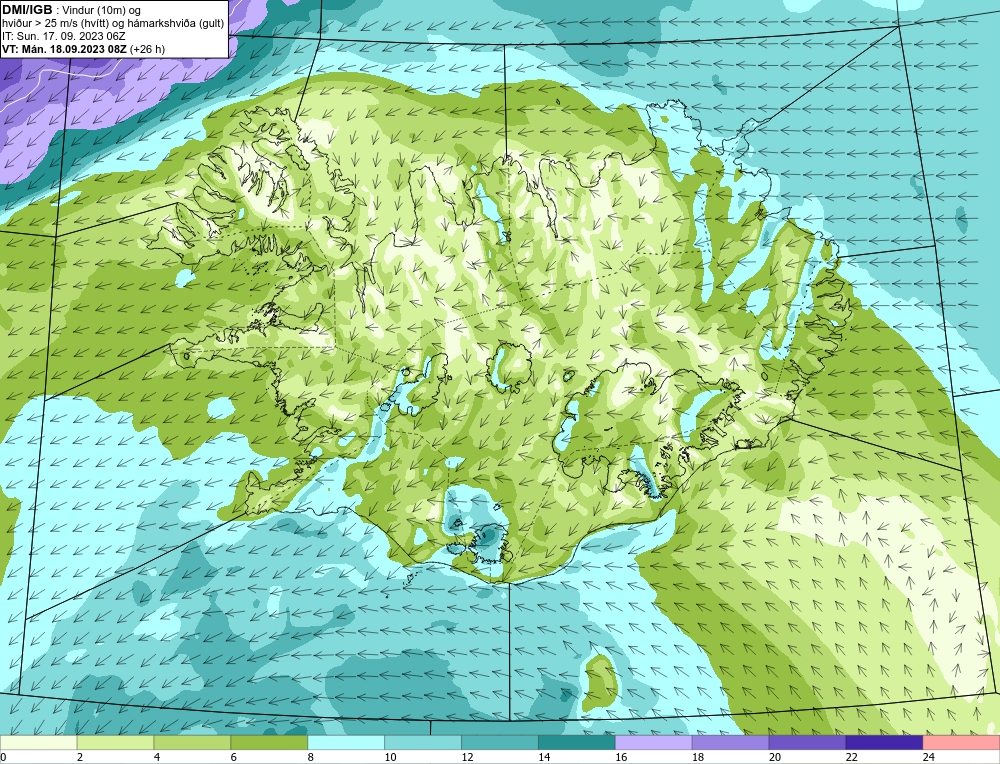This screenshot has height=764, width=1000.
Task: Click the 10–12 m/s turquoise swatch
Action: click(423, 743)
